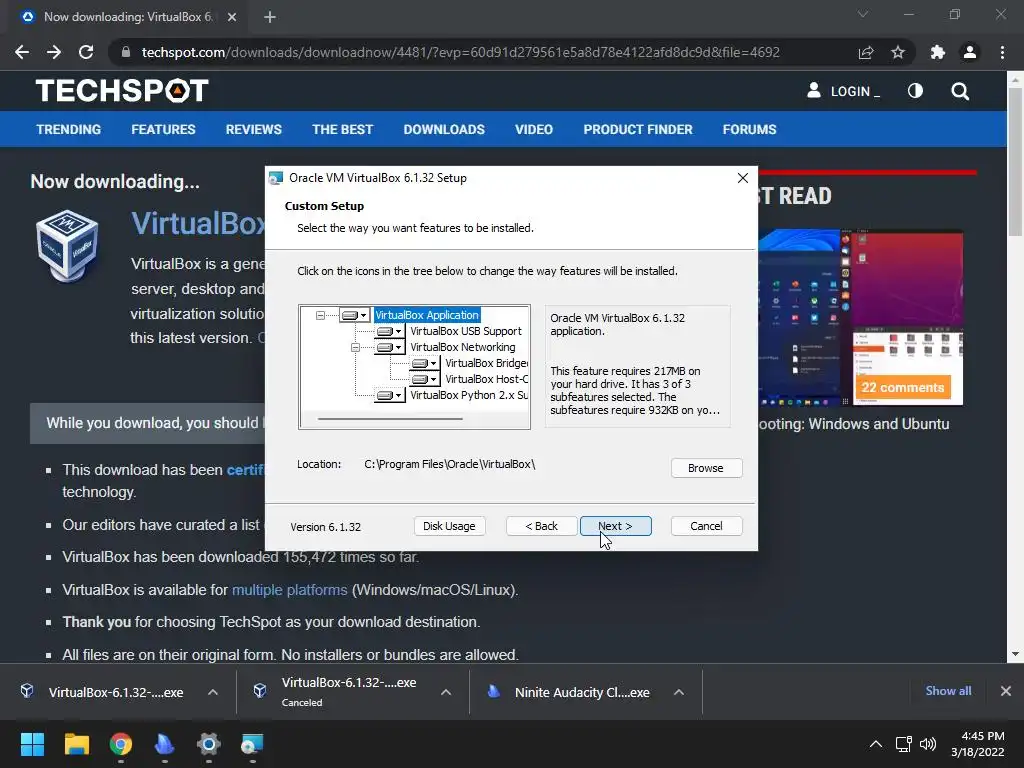Open Chrome from the taskbar
Screen dimensions: 1024x768
coord(121,744)
